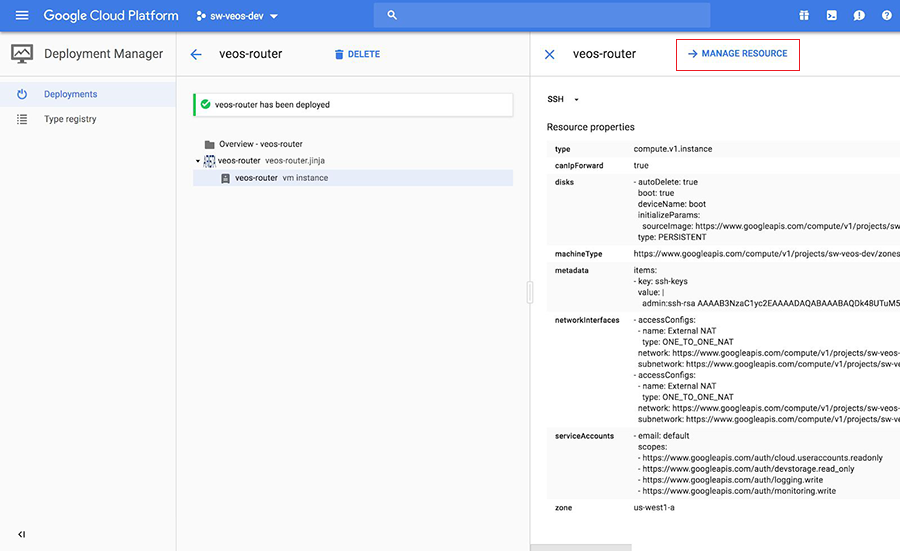This screenshot has height=551, width=900.
Task: Select veos-router veos-router.jinja tree row
Action: pyautogui.click(x=354, y=161)
